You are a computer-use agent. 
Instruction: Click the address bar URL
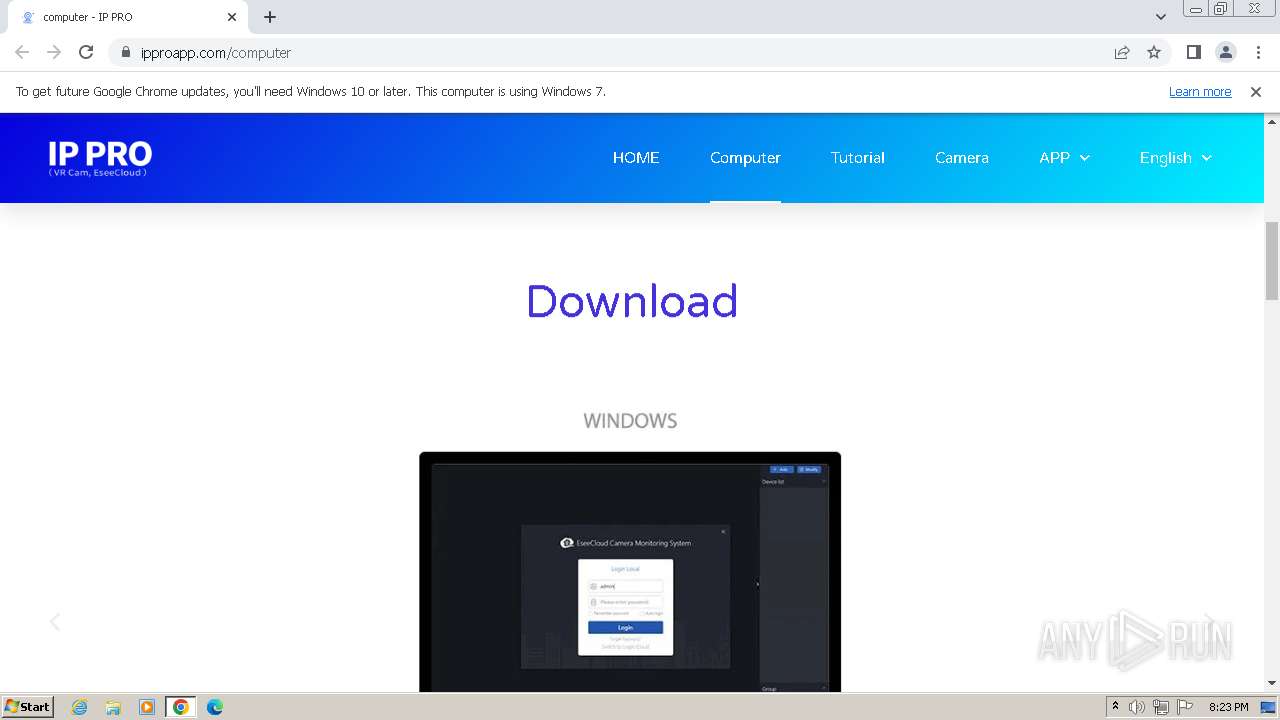pos(216,53)
